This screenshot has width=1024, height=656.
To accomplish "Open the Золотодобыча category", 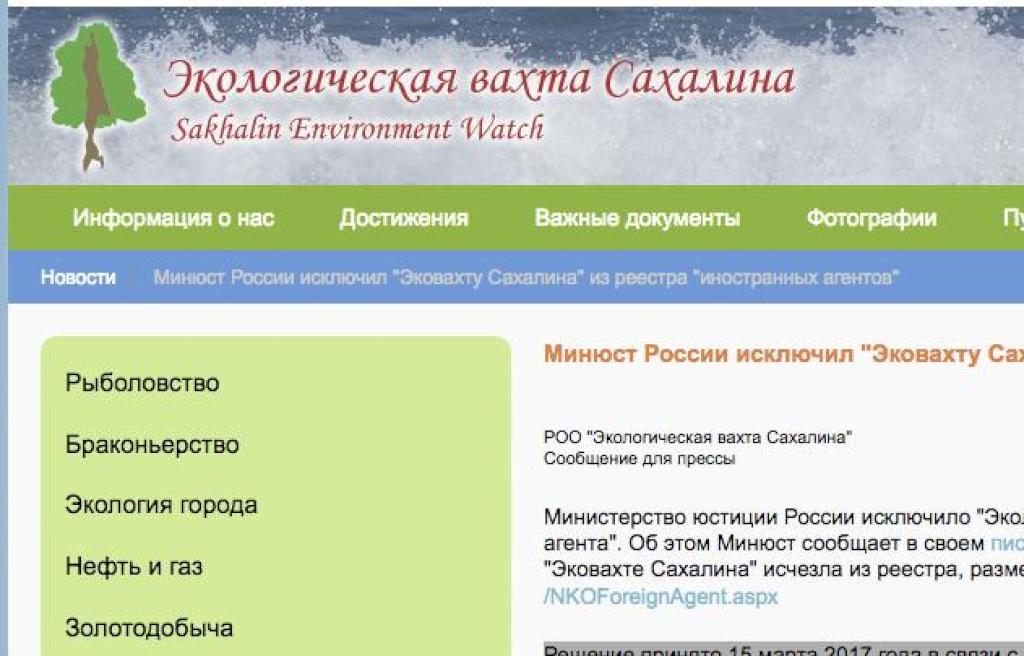I will (x=149, y=628).
